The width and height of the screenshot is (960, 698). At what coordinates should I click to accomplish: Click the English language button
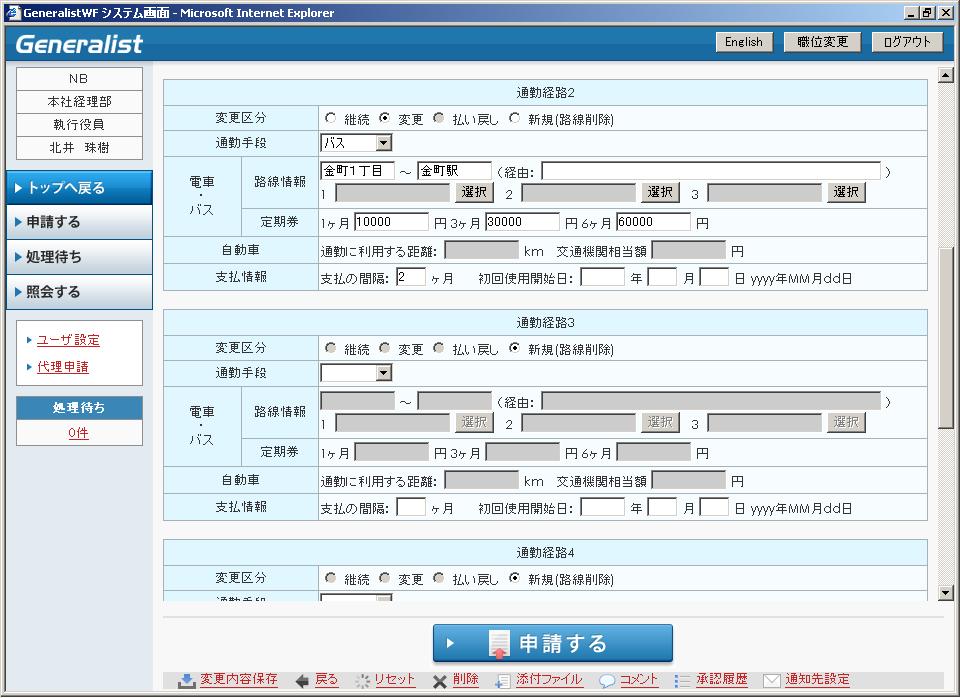click(744, 42)
